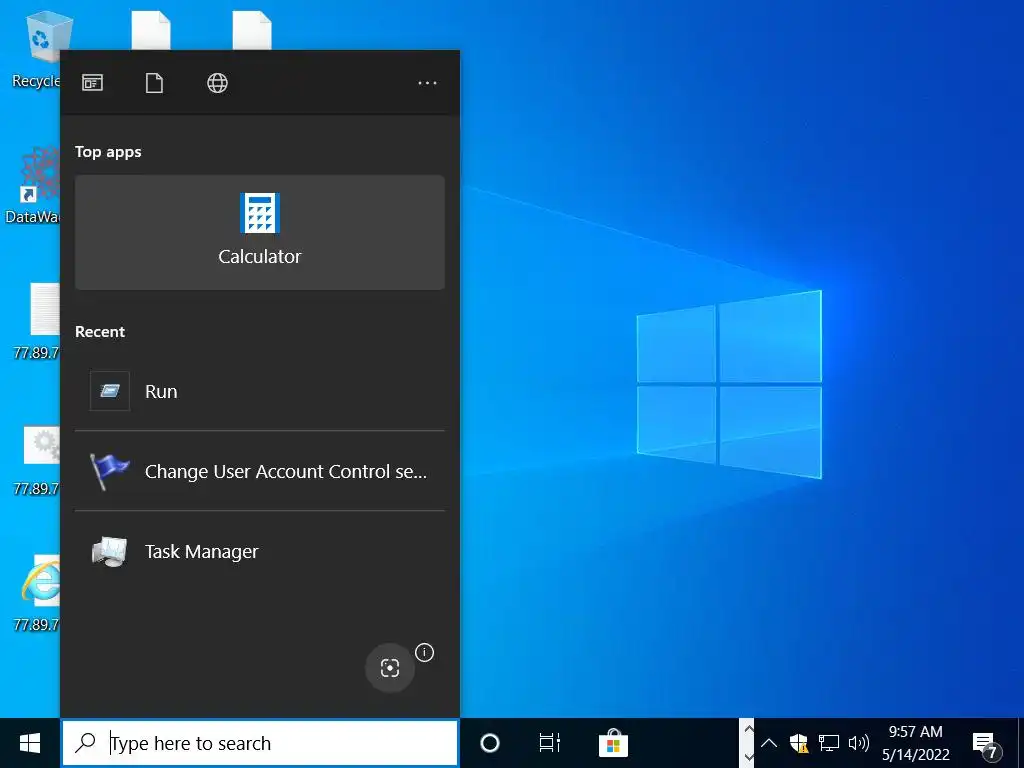Image resolution: width=1024 pixels, height=768 pixels.
Task: Search with a screenshot button
Action: [390, 667]
